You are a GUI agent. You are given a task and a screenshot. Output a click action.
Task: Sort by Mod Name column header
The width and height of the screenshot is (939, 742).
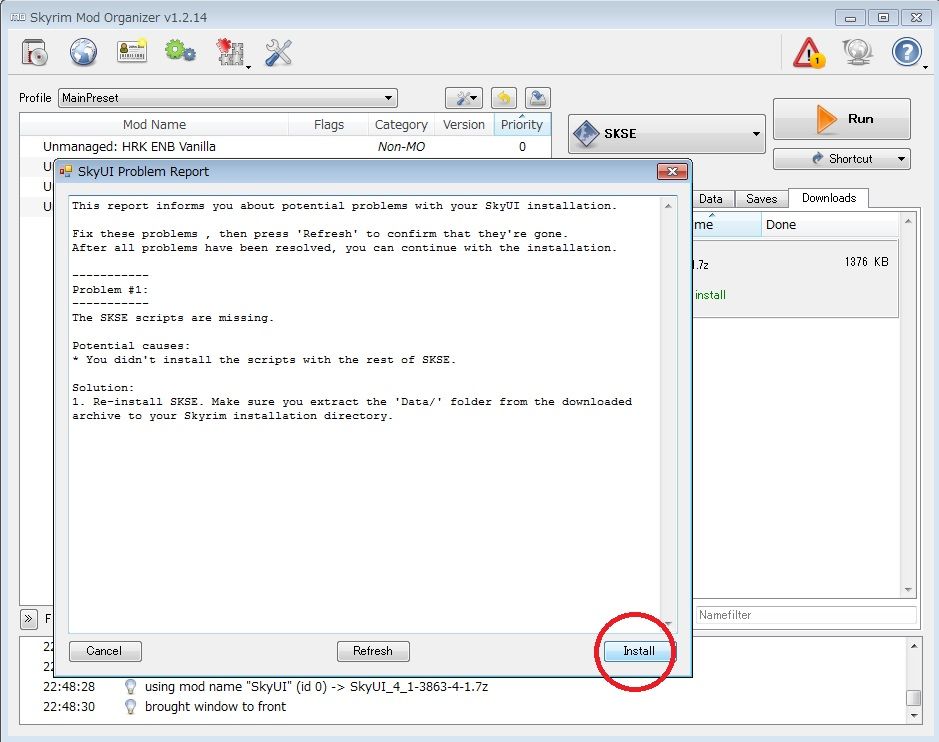click(x=155, y=125)
